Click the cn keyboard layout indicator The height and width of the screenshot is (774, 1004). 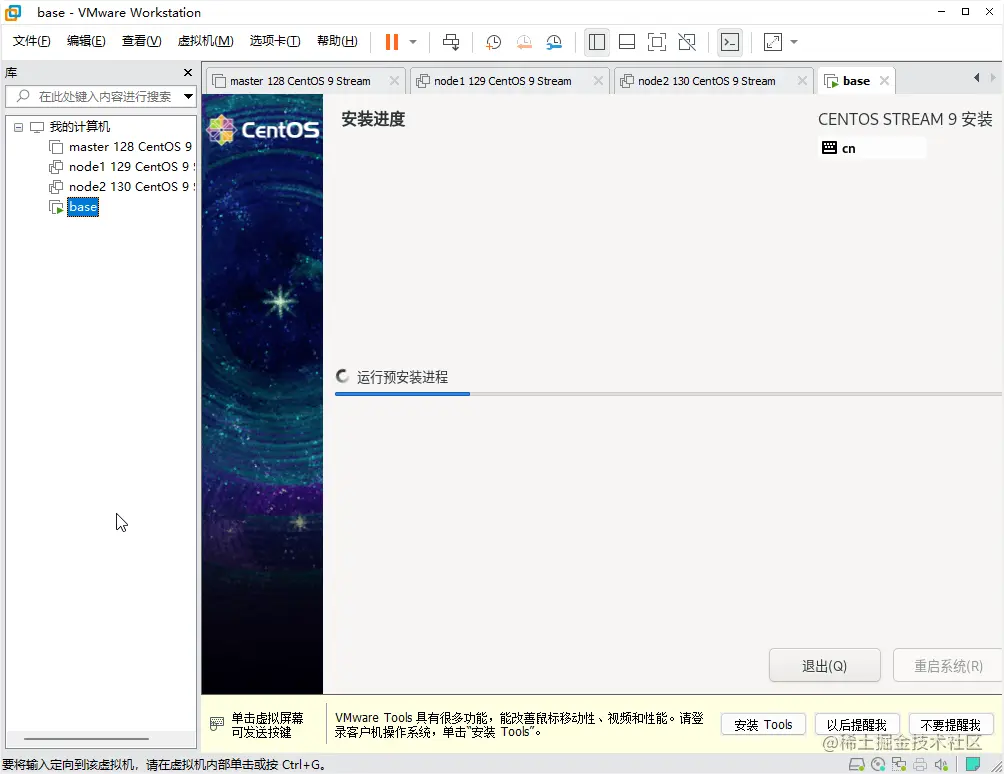[x=872, y=149]
